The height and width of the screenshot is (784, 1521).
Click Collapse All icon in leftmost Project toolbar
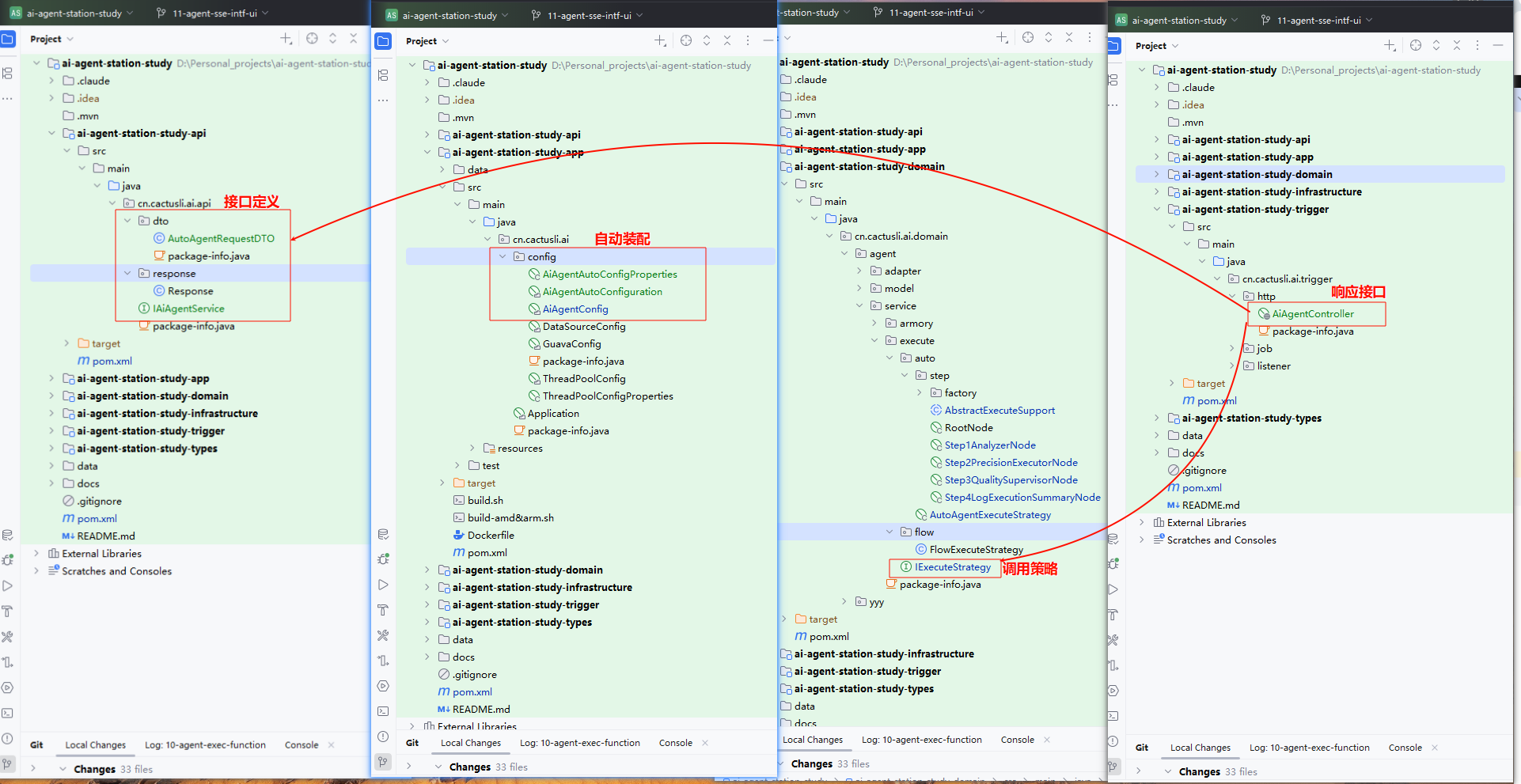pos(354,39)
